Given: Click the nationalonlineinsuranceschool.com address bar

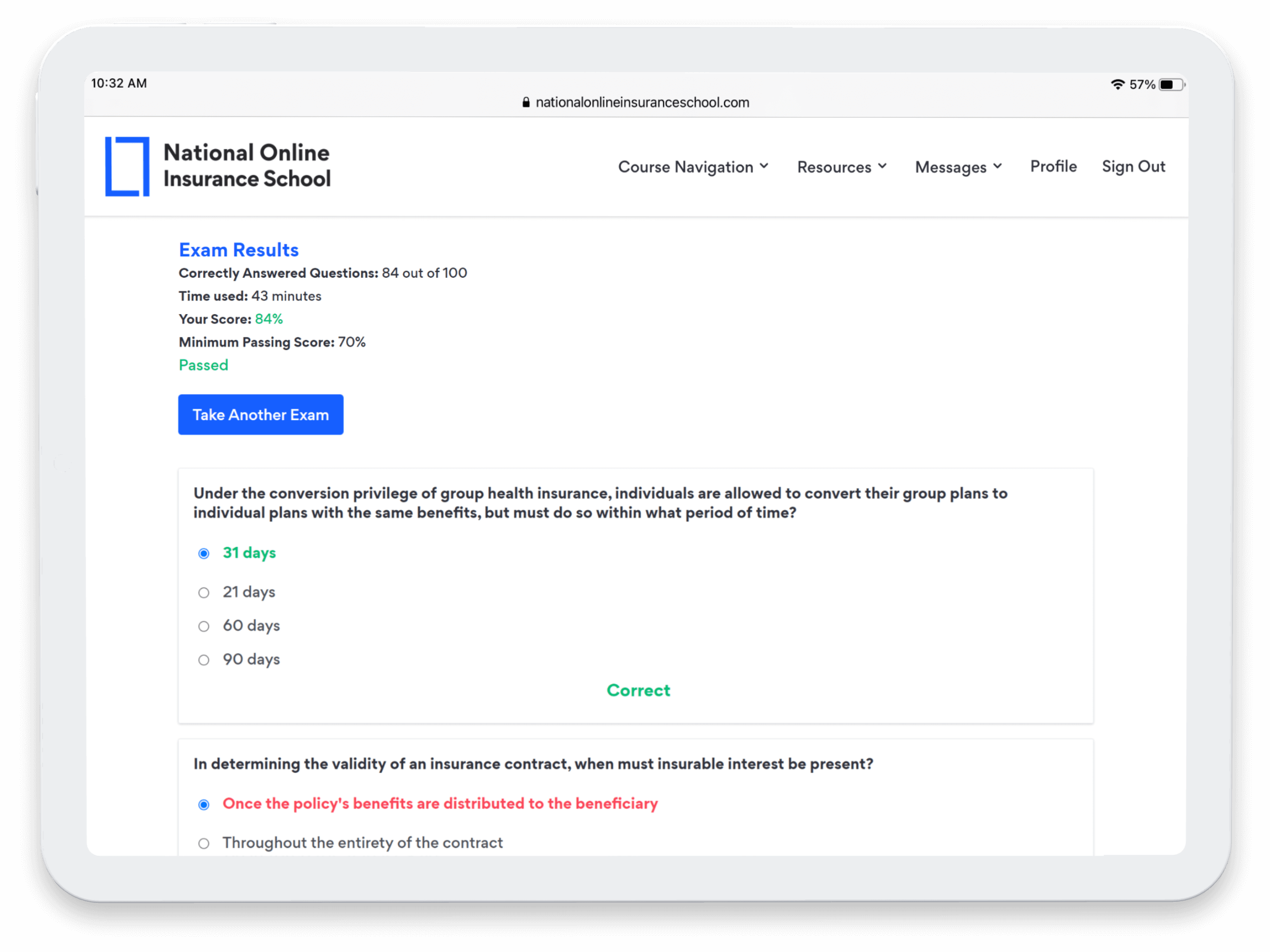Looking at the screenshot, I should 641,103.
